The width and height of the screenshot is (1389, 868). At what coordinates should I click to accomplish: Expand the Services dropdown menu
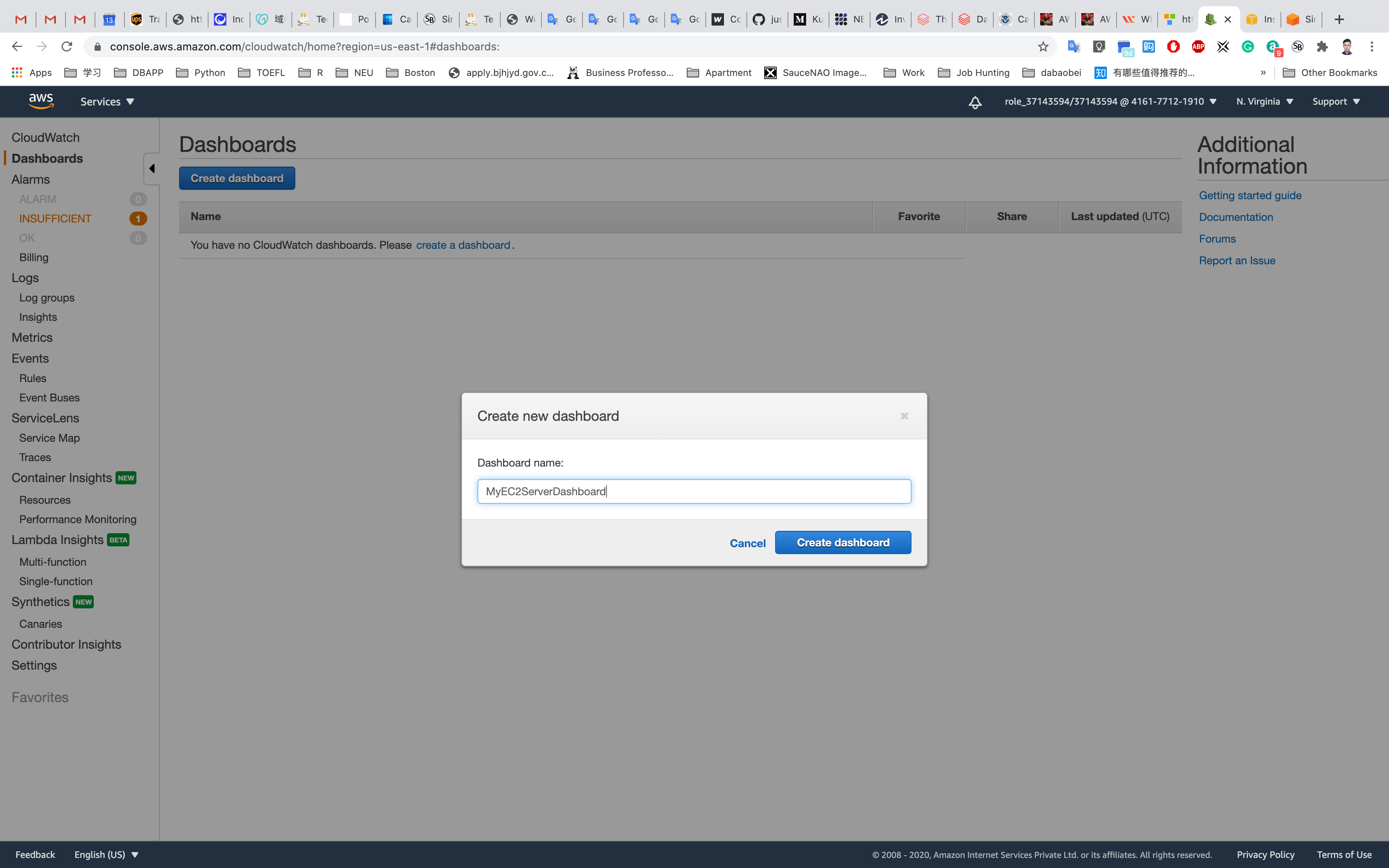click(107, 102)
